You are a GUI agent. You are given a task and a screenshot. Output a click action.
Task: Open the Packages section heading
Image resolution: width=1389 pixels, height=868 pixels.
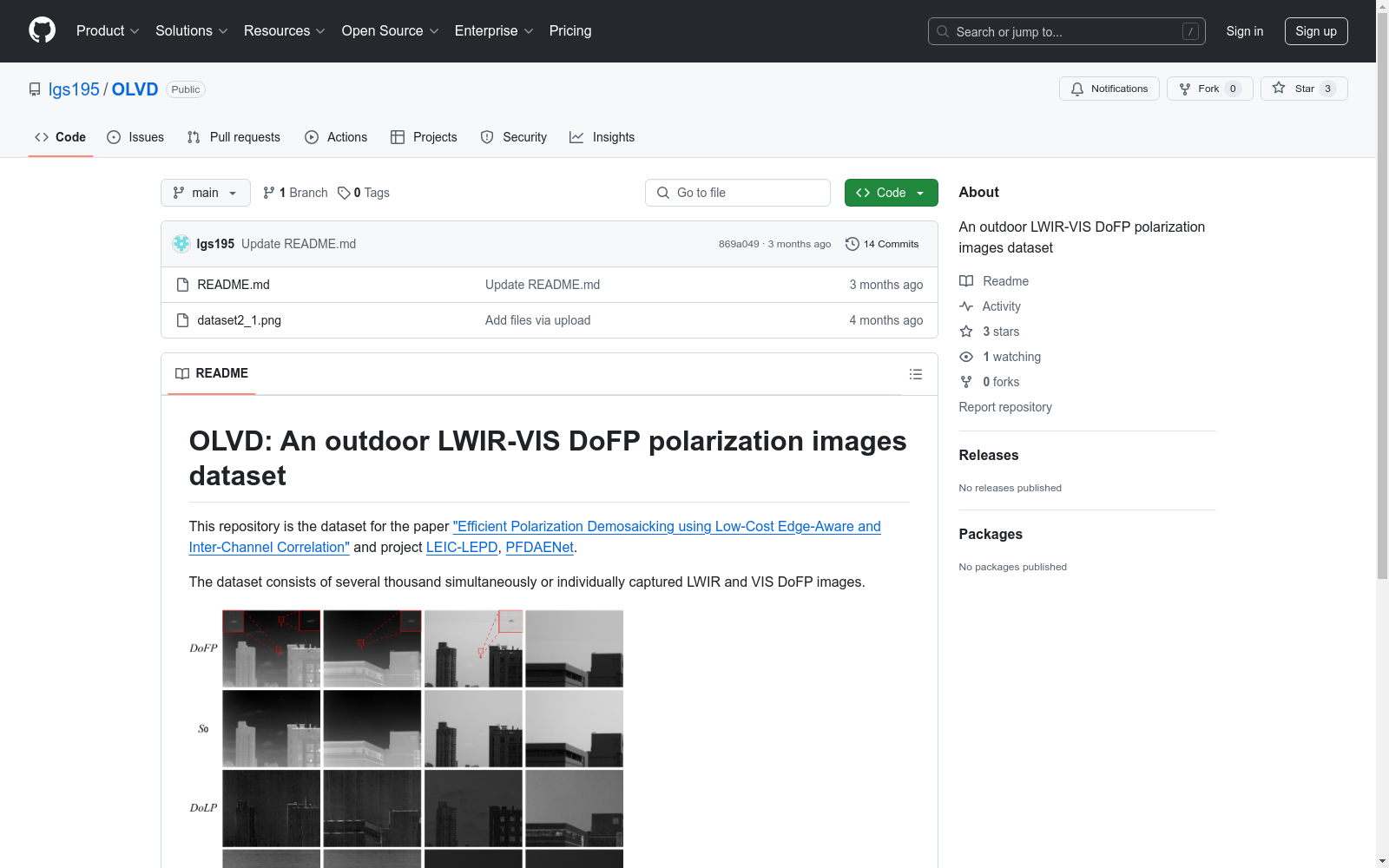click(991, 534)
